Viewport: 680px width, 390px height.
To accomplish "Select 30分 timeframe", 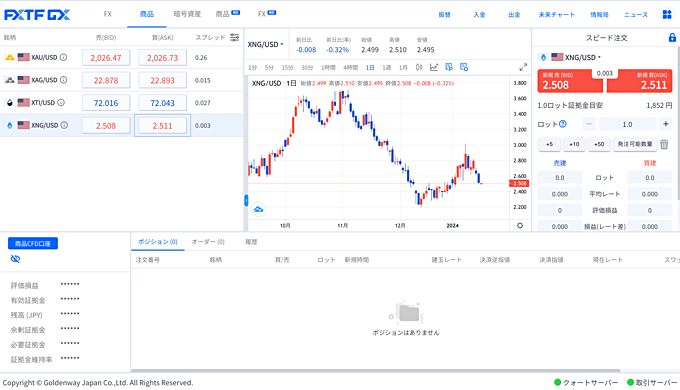I will (307, 68).
